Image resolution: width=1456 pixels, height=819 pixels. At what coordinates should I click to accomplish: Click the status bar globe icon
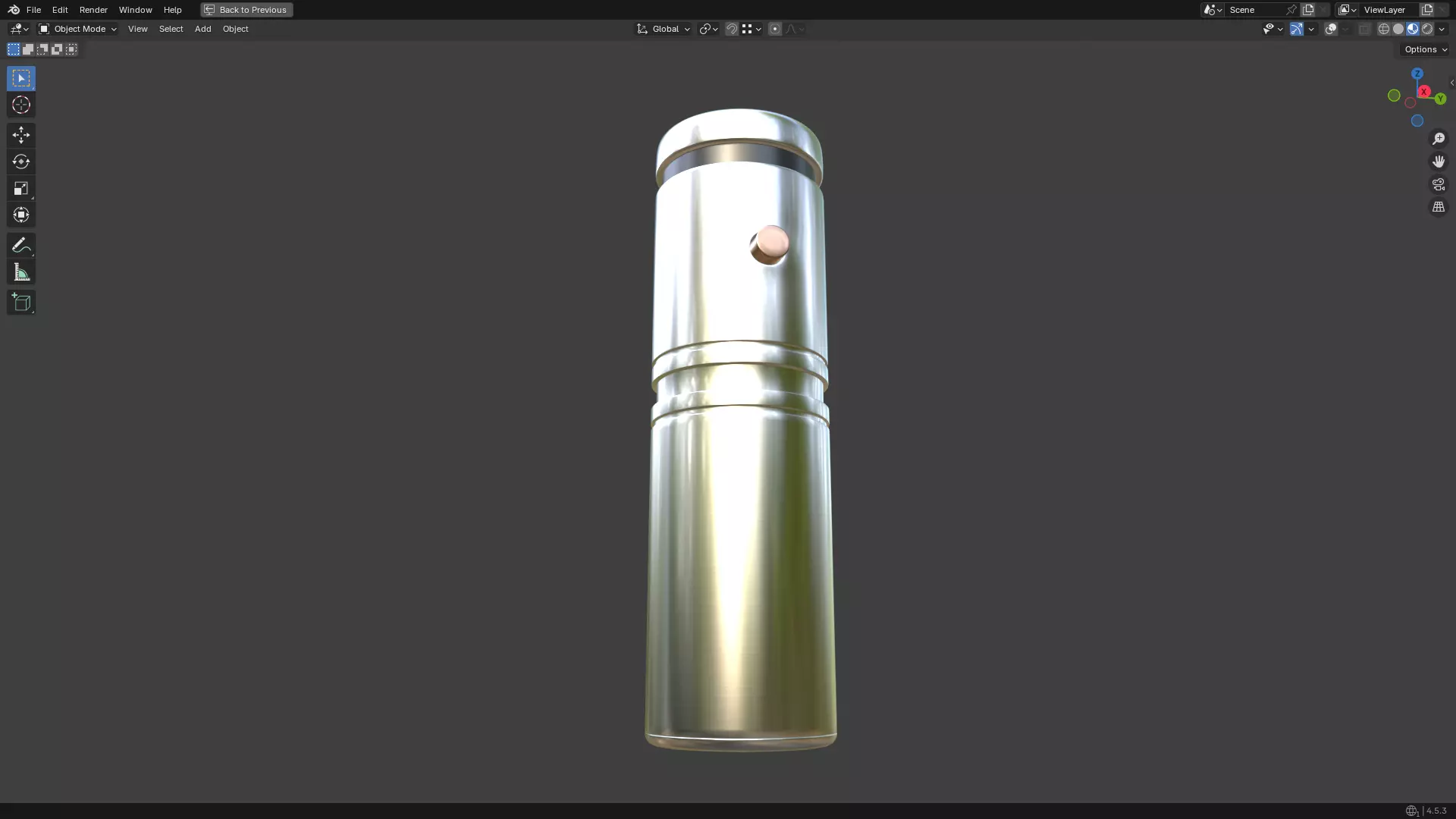point(1411,811)
